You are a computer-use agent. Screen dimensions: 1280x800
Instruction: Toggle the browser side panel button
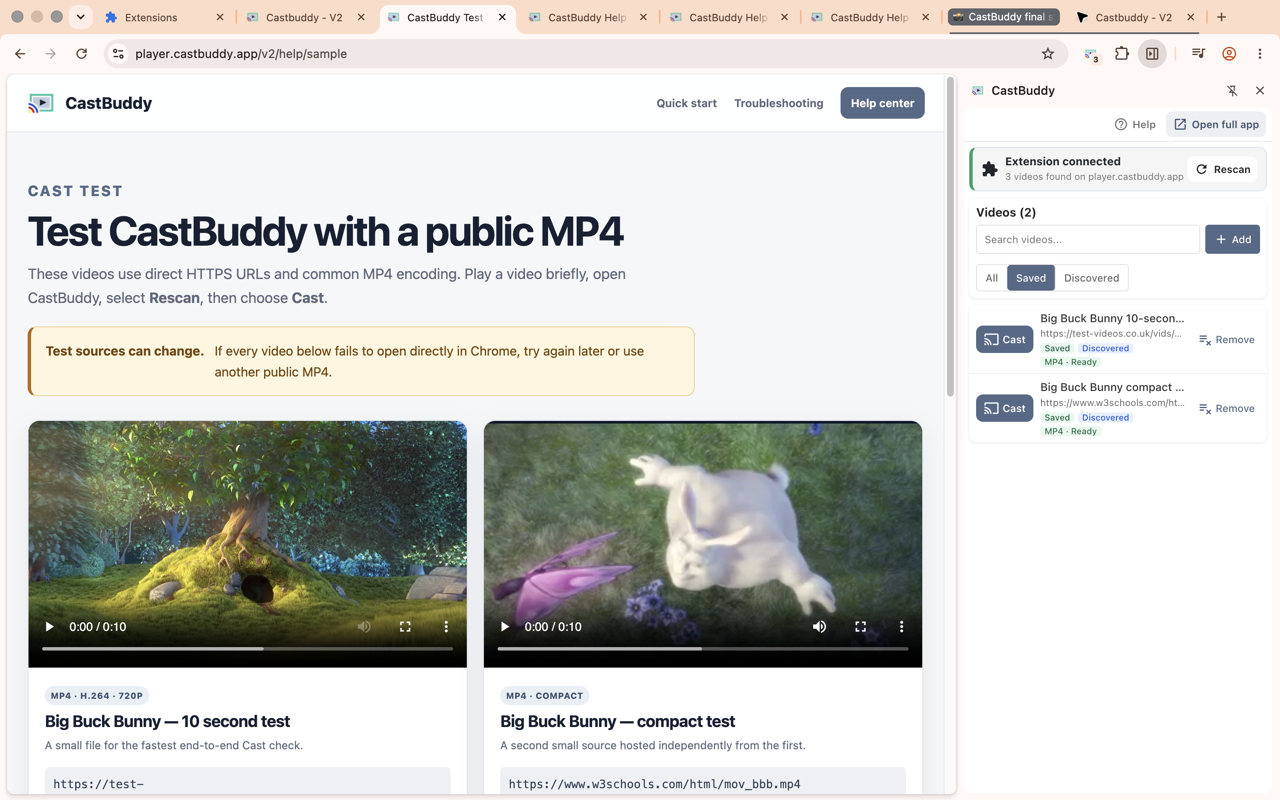point(1152,54)
